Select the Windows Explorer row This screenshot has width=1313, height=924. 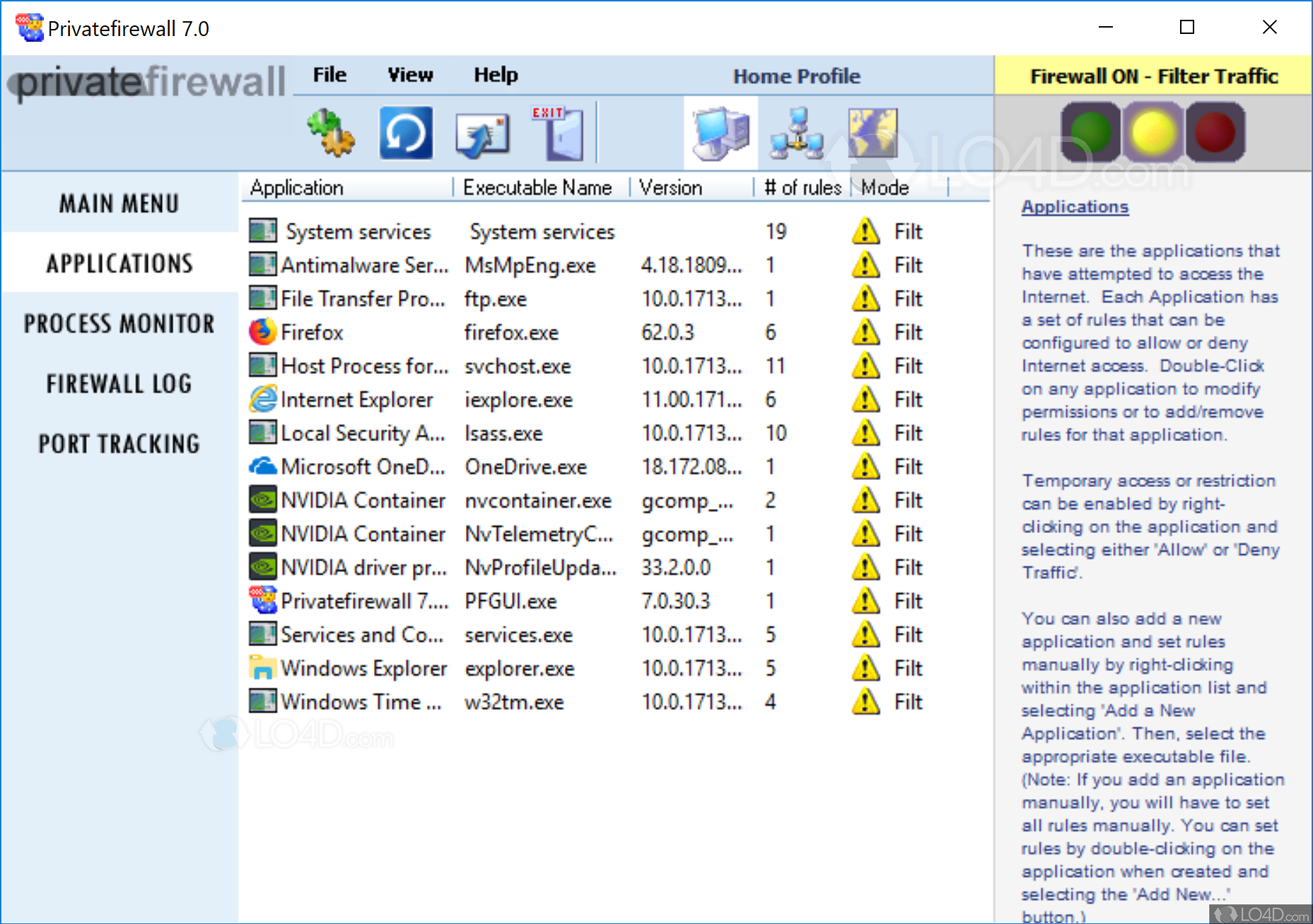pos(363,667)
